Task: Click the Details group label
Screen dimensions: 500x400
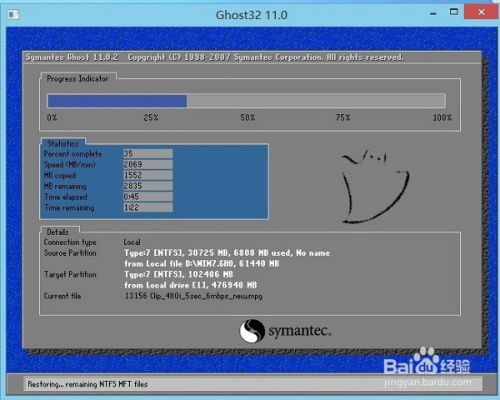Action: [58, 232]
